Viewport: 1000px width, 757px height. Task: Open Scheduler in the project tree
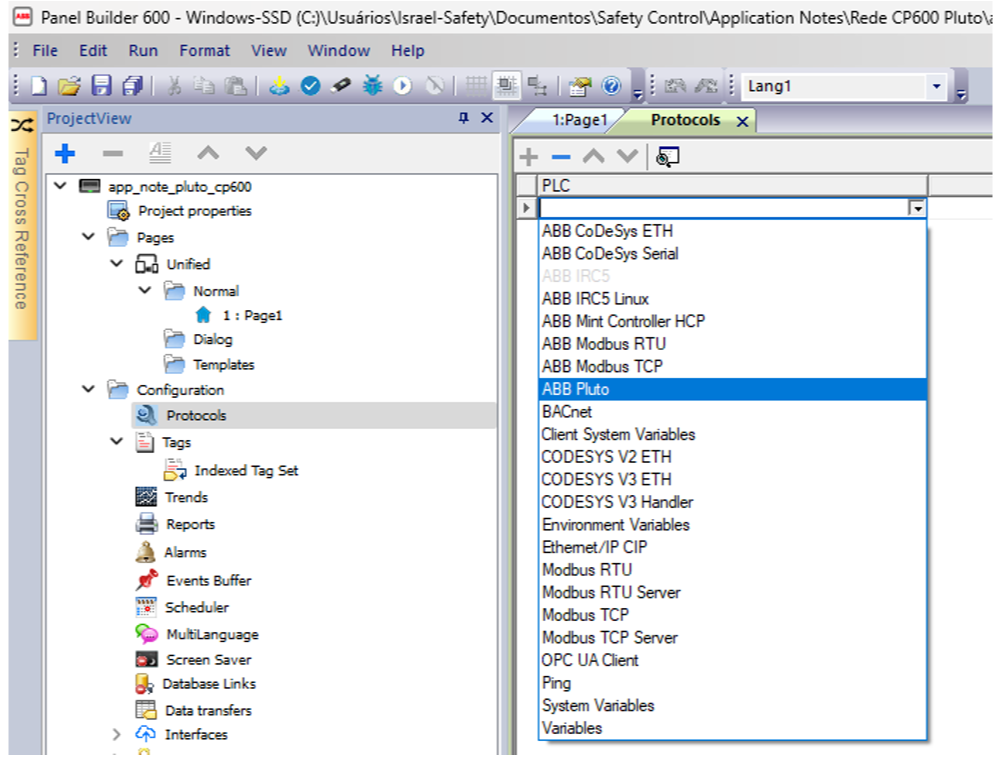pos(196,607)
